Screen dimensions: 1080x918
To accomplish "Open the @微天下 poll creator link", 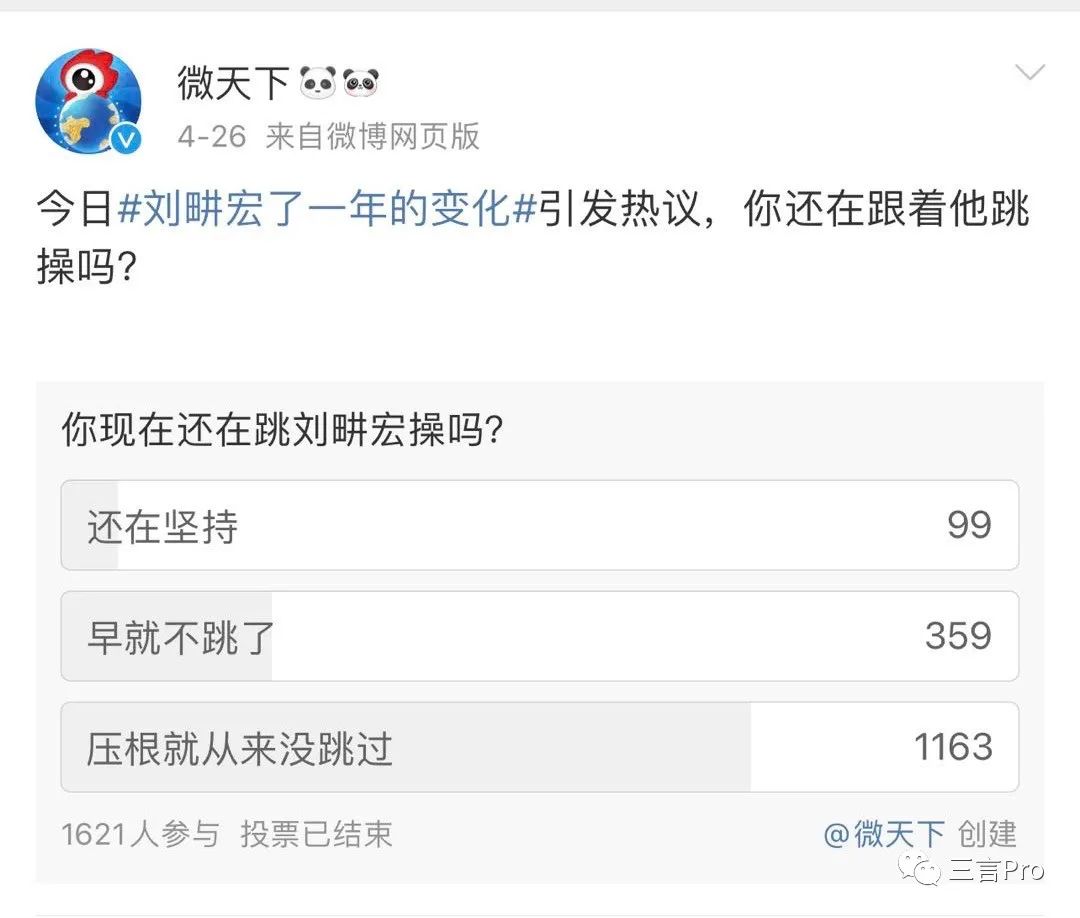I will [x=883, y=834].
